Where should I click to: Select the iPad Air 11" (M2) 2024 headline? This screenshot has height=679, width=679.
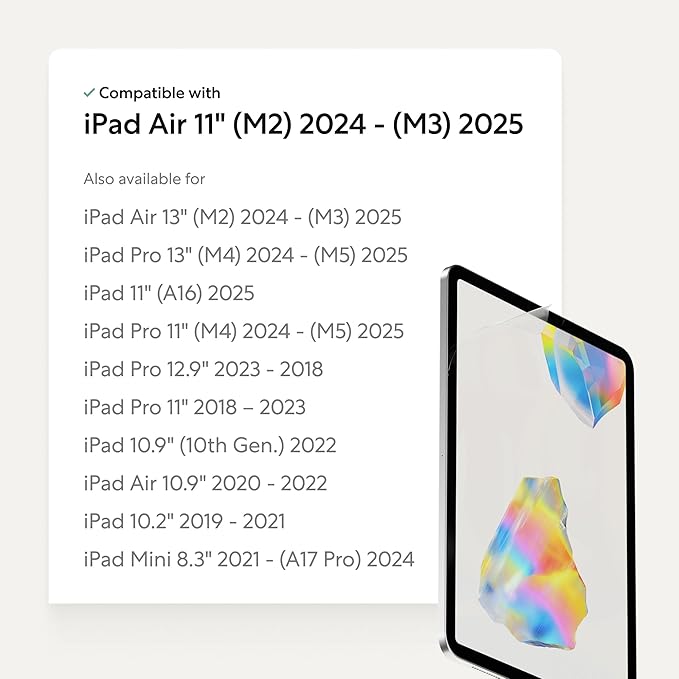303,125
